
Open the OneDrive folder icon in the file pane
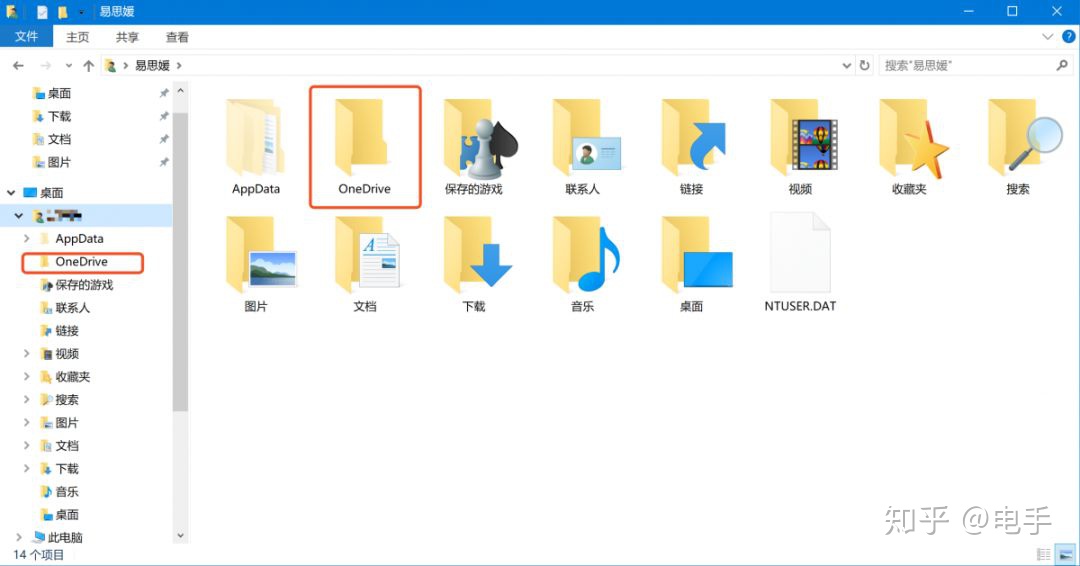(x=364, y=136)
